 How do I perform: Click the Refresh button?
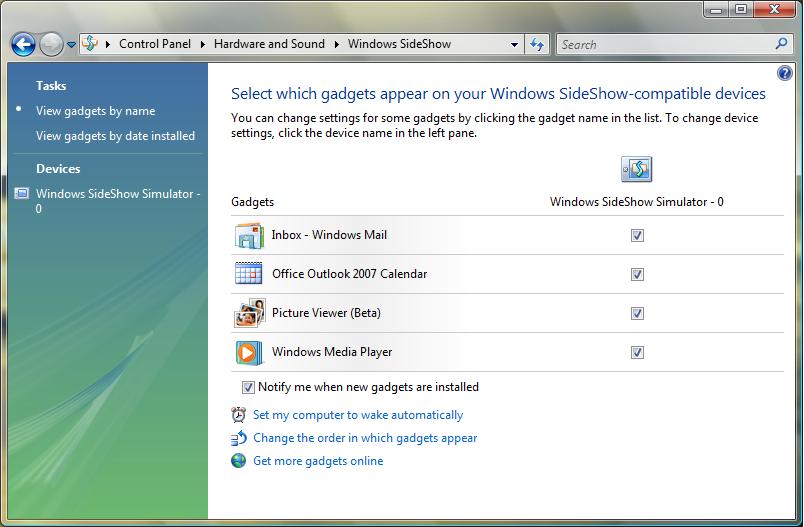[537, 45]
